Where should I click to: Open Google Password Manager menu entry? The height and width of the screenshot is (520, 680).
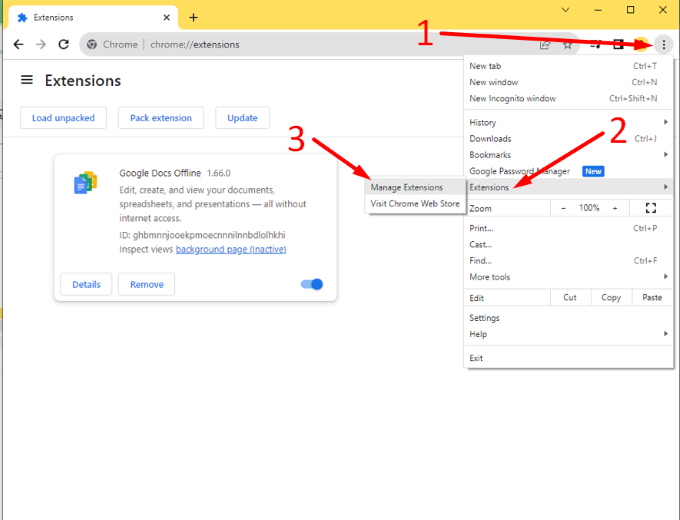(569, 171)
